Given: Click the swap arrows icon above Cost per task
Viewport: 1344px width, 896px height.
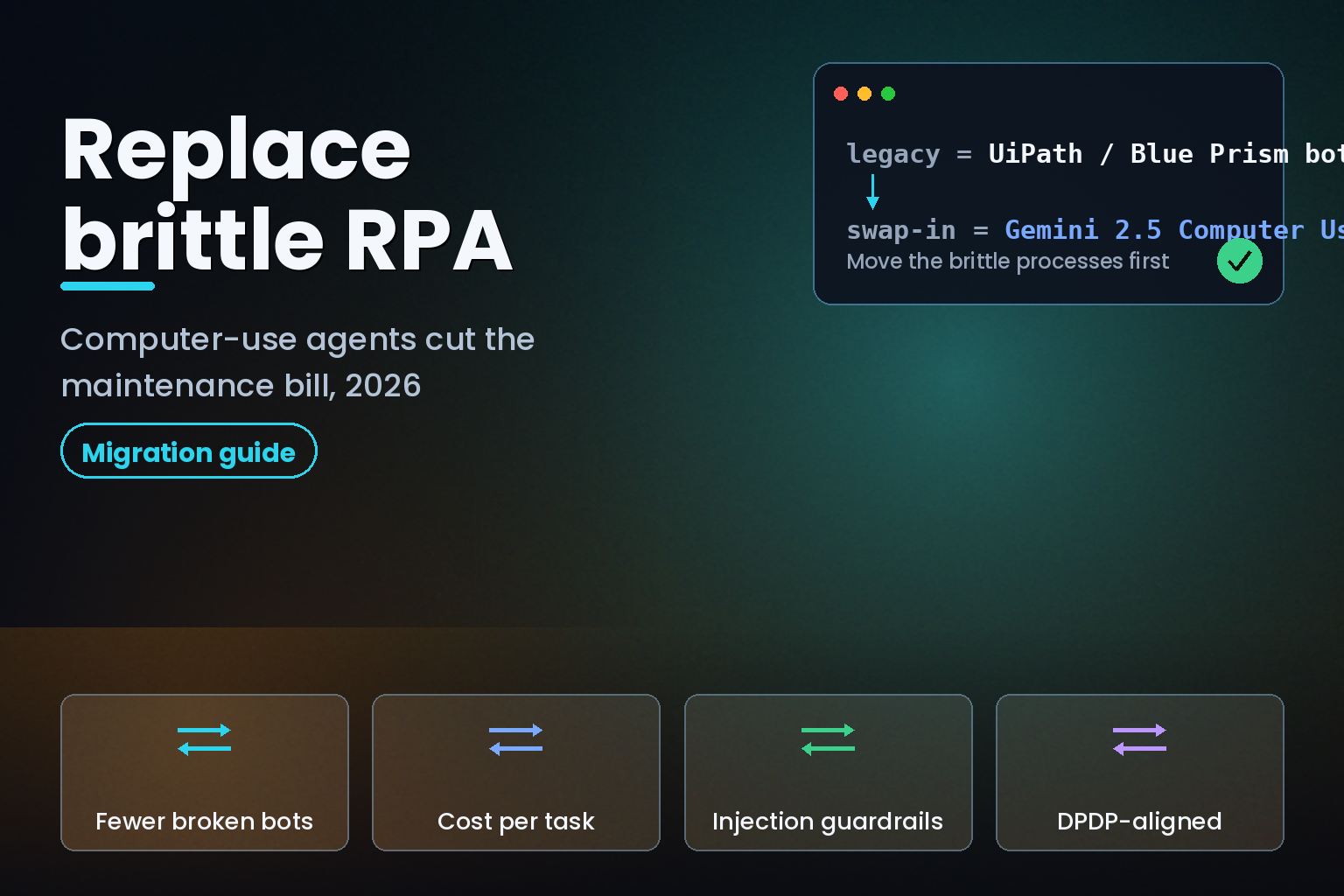Looking at the screenshot, I should pos(516,739).
